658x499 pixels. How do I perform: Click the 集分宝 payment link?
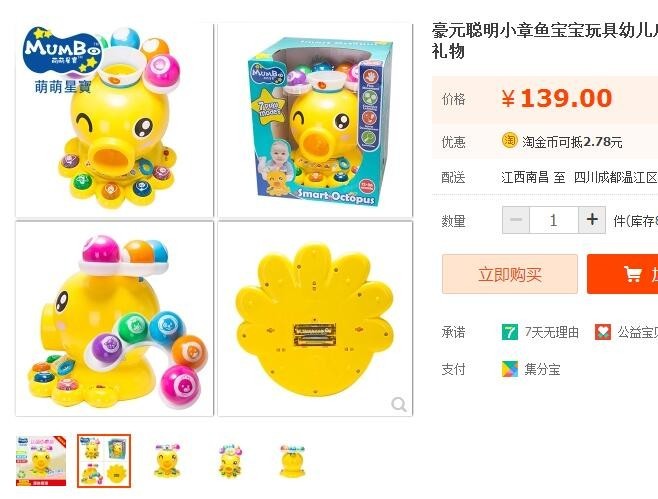(x=542, y=369)
